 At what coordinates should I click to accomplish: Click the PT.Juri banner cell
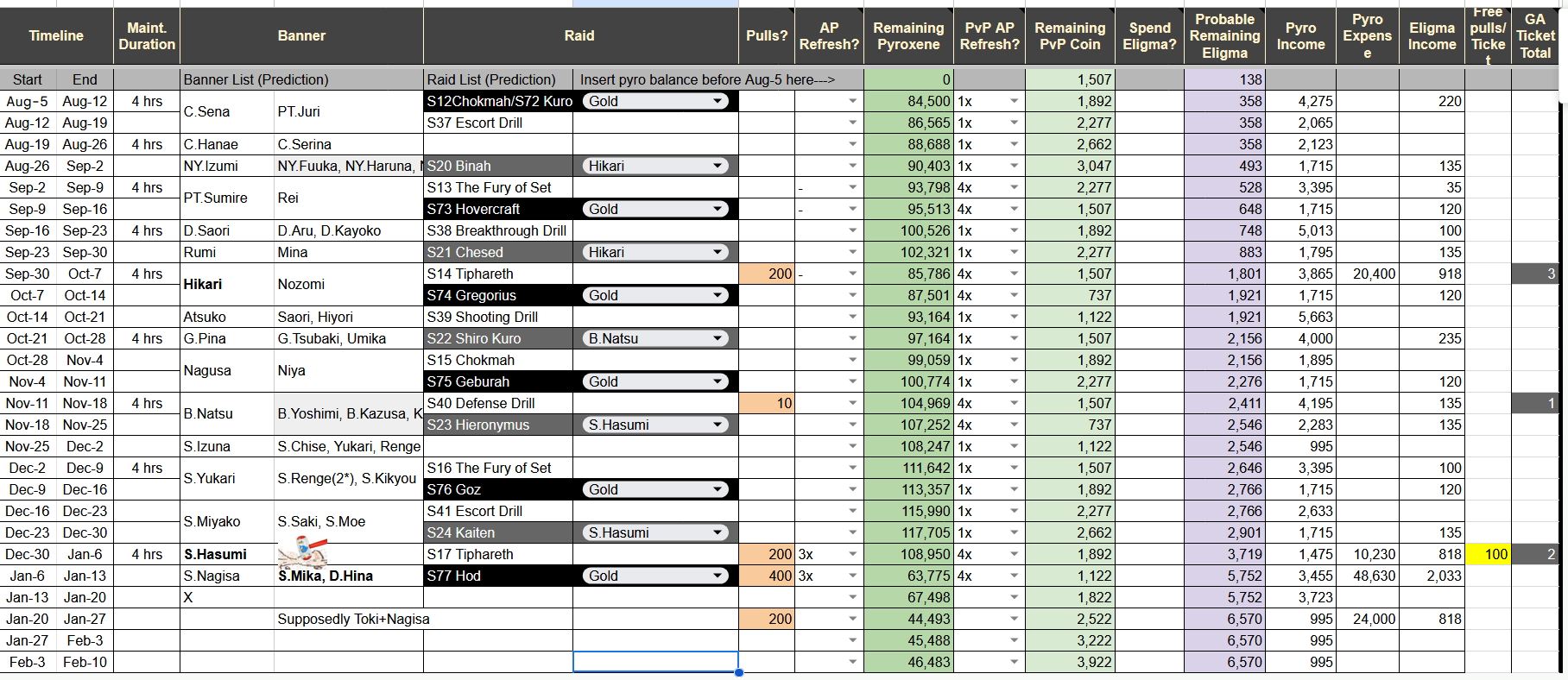coord(349,111)
